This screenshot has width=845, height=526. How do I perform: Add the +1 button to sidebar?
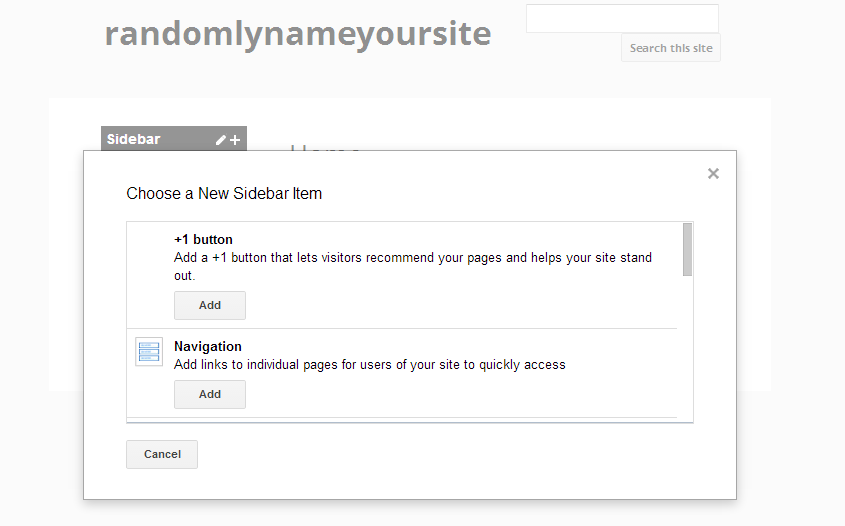point(210,306)
